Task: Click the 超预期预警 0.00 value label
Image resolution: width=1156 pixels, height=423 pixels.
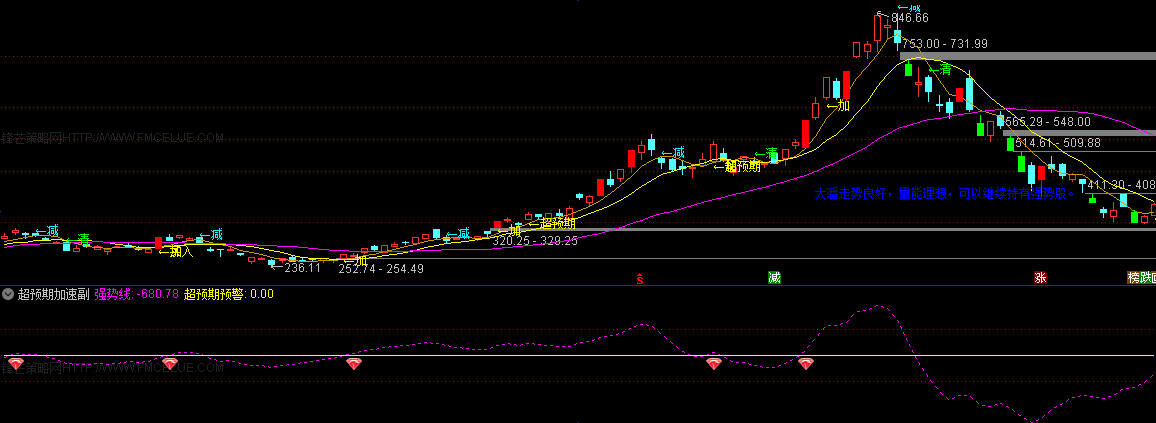Action: pos(229,294)
